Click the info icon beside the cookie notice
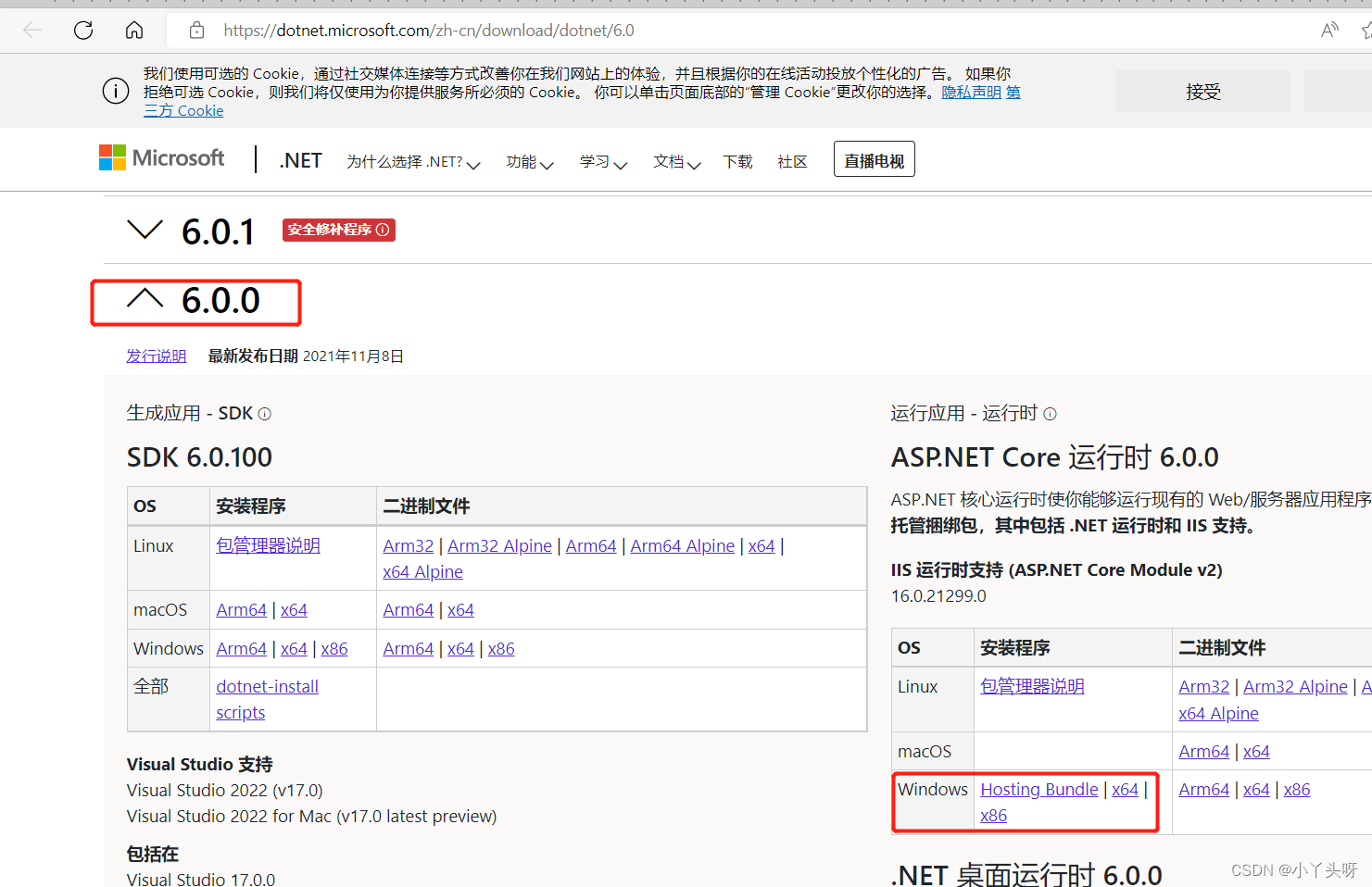The height and width of the screenshot is (887, 1372). point(115,91)
